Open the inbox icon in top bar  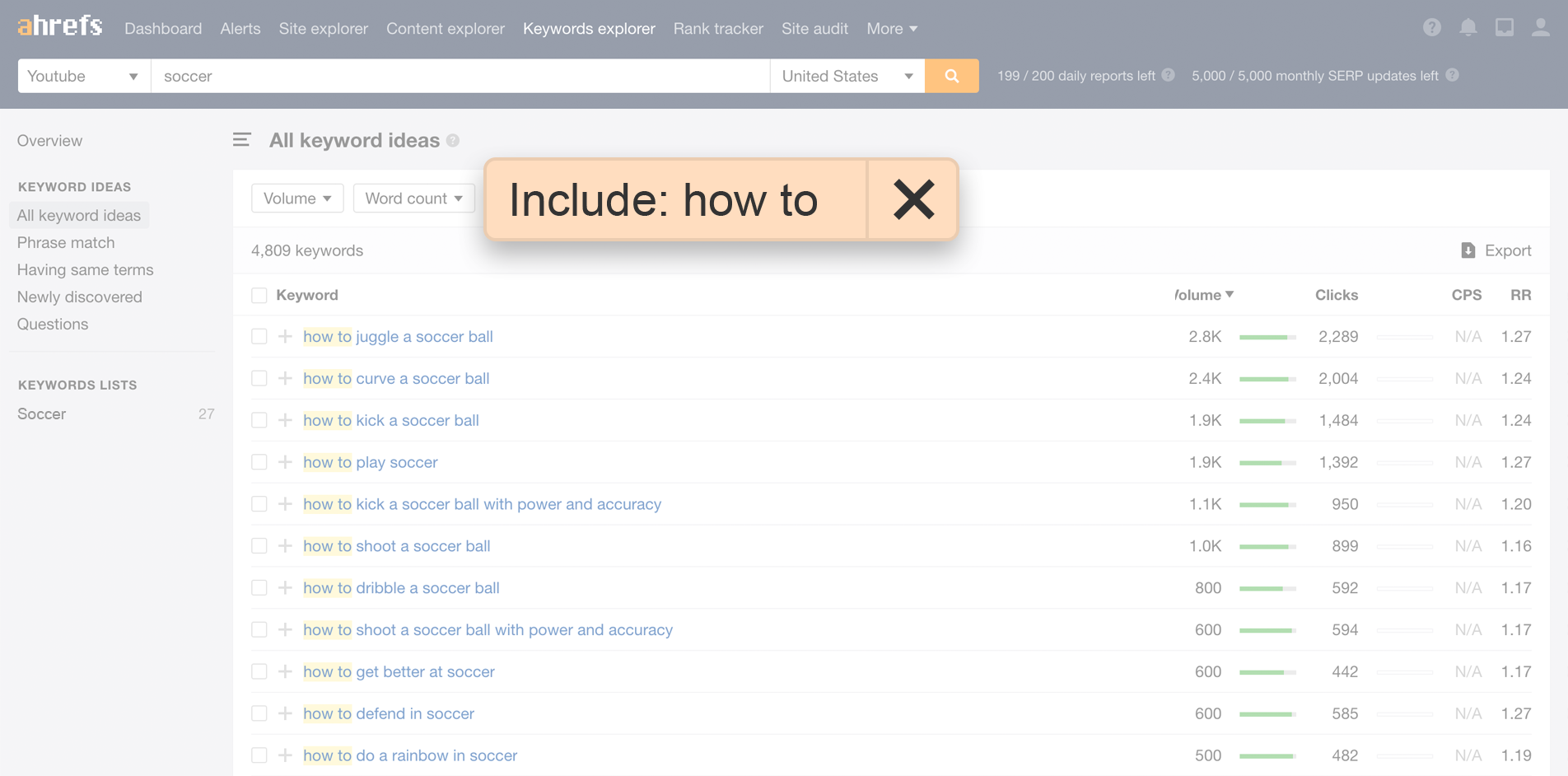(x=1505, y=27)
